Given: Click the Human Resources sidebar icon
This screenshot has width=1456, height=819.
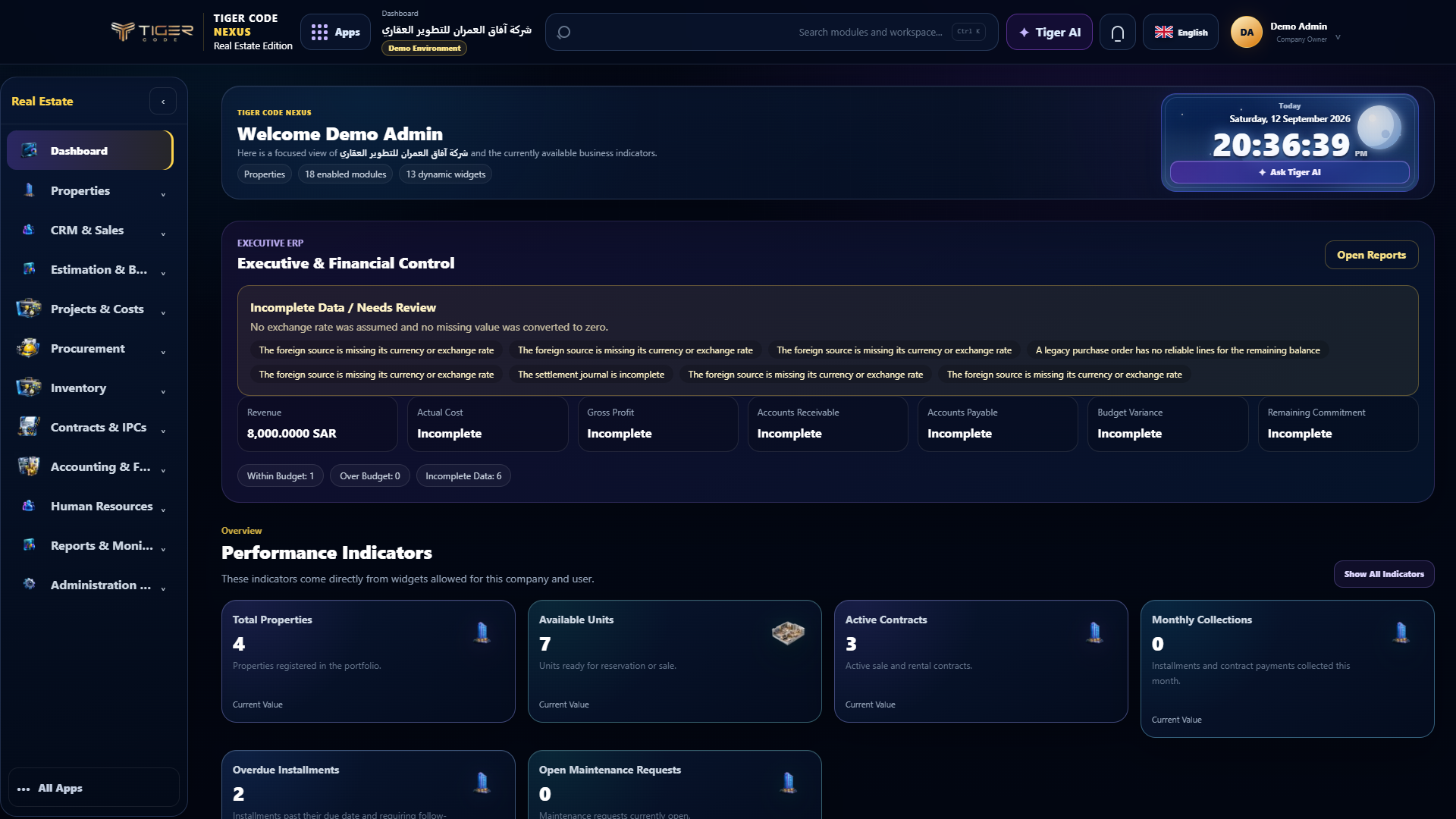Looking at the screenshot, I should (29, 506).
